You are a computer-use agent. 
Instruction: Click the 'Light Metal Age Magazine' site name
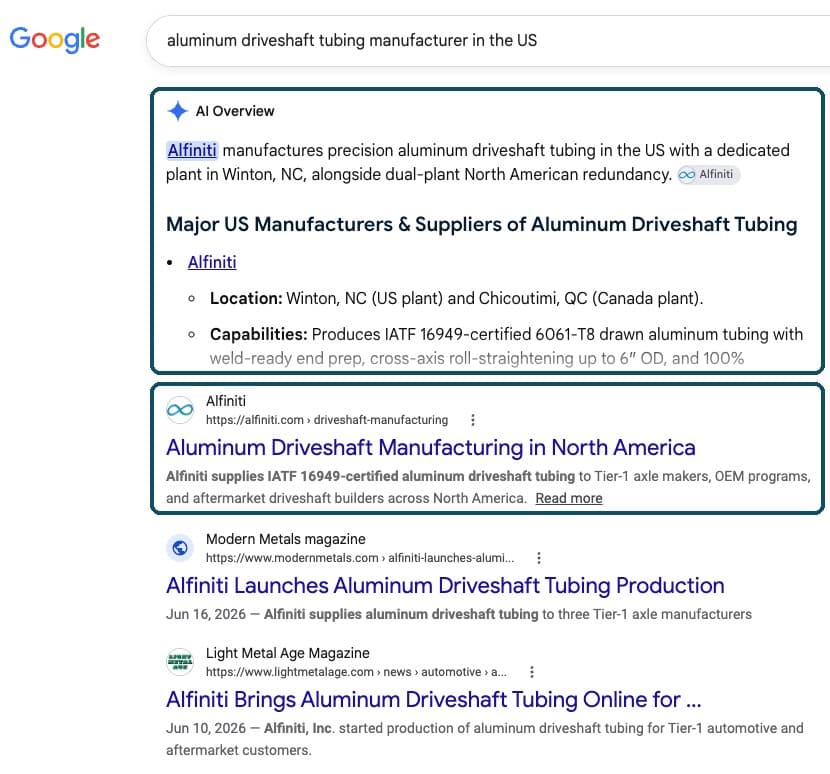point(288,653)
